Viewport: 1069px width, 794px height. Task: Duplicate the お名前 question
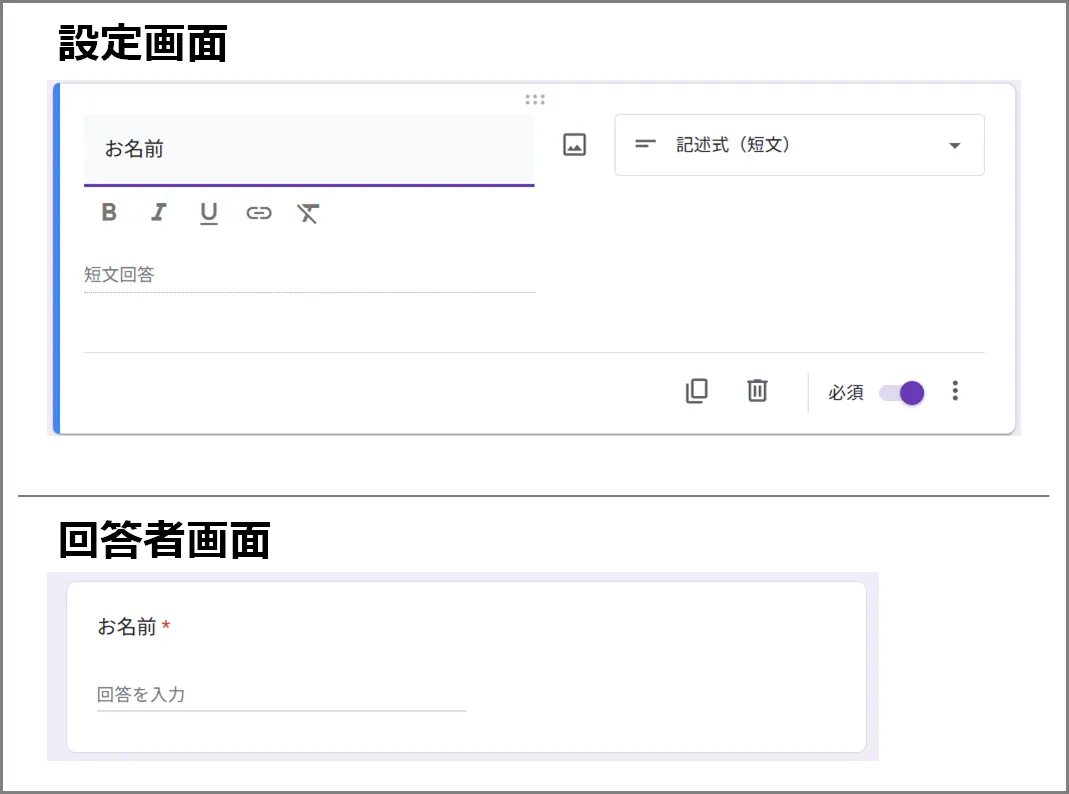click(697, 391)
